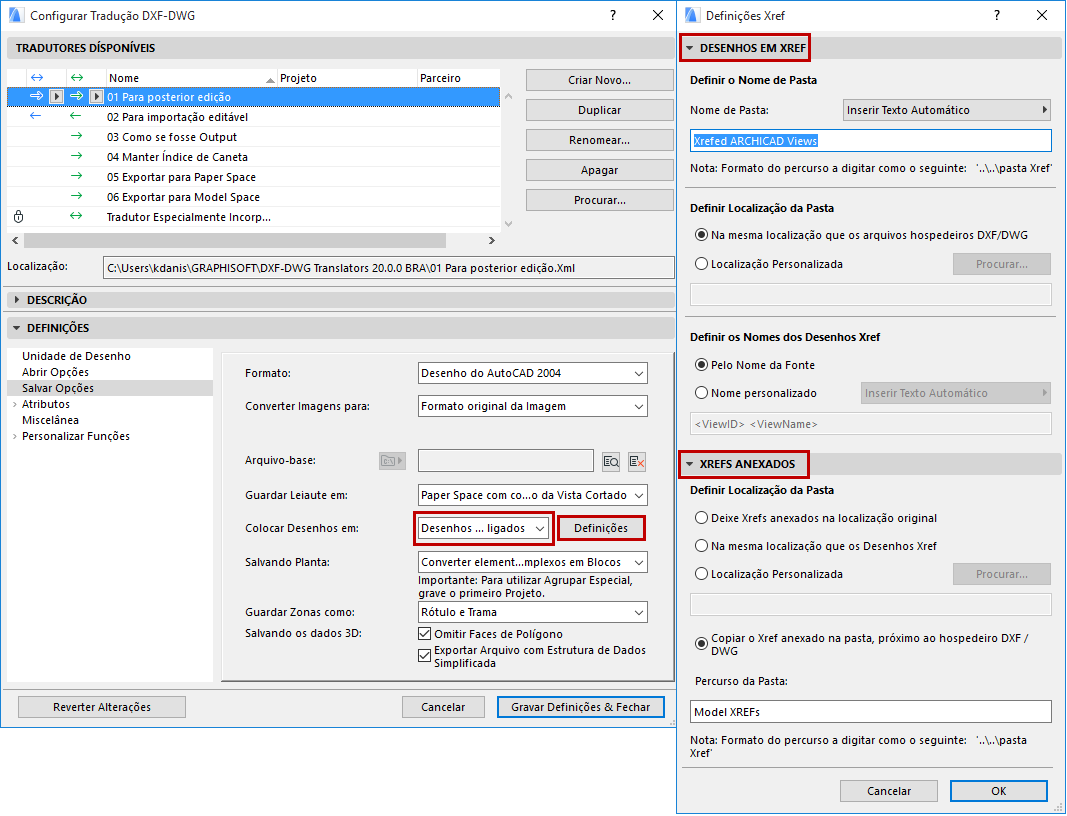Click the Arquivo-base clear file icon
1067x816 pixels.
click(636, 461)
